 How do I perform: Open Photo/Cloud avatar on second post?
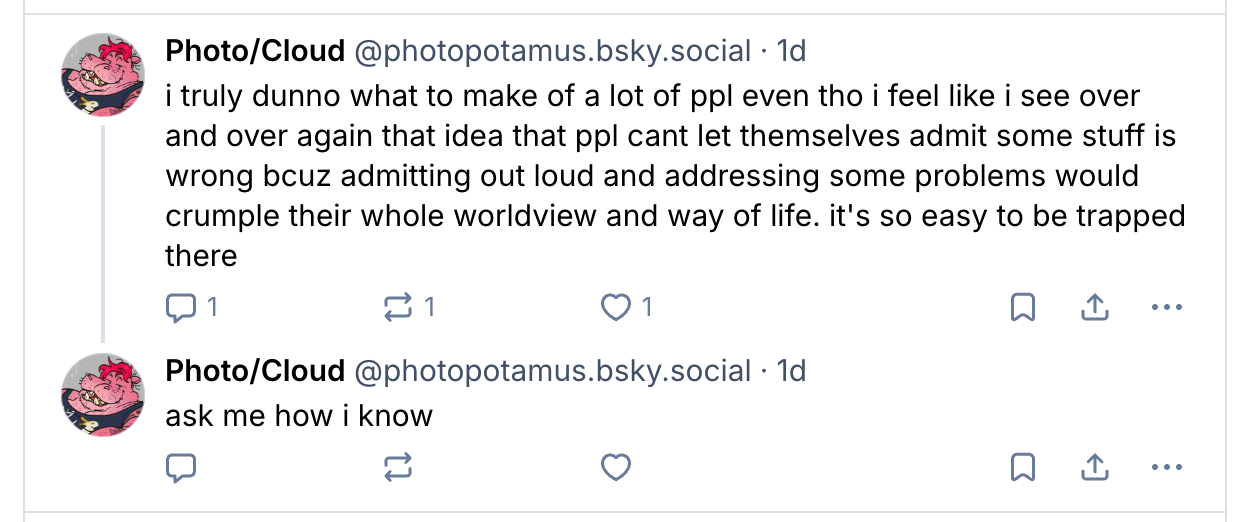pyautogui.click(x=103, y=394)
